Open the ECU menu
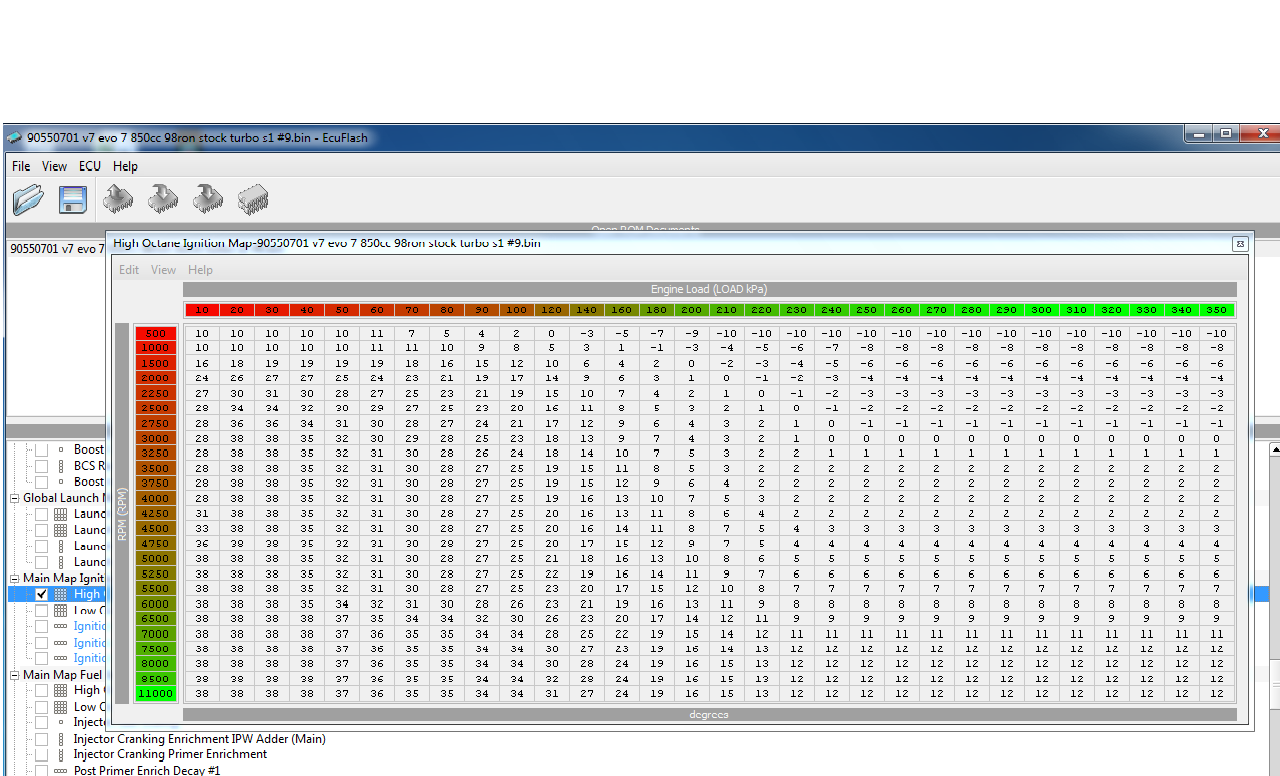Image resolution: width=1280 pixels, height=776 pixels. 90,166
